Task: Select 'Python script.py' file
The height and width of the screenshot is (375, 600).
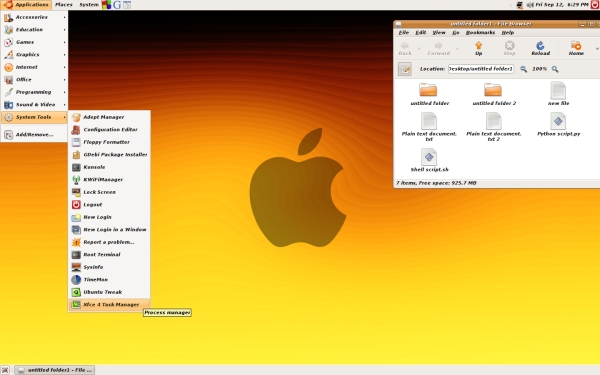Action: coord(558,121)
